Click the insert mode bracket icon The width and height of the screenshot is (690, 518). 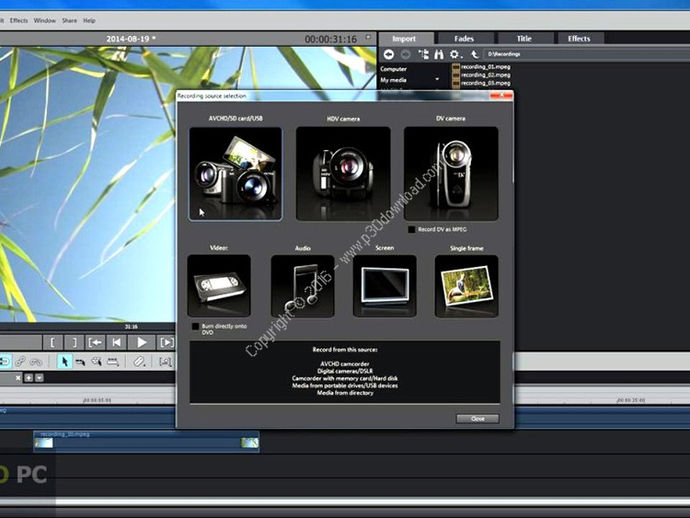click(x=165, y=362)
